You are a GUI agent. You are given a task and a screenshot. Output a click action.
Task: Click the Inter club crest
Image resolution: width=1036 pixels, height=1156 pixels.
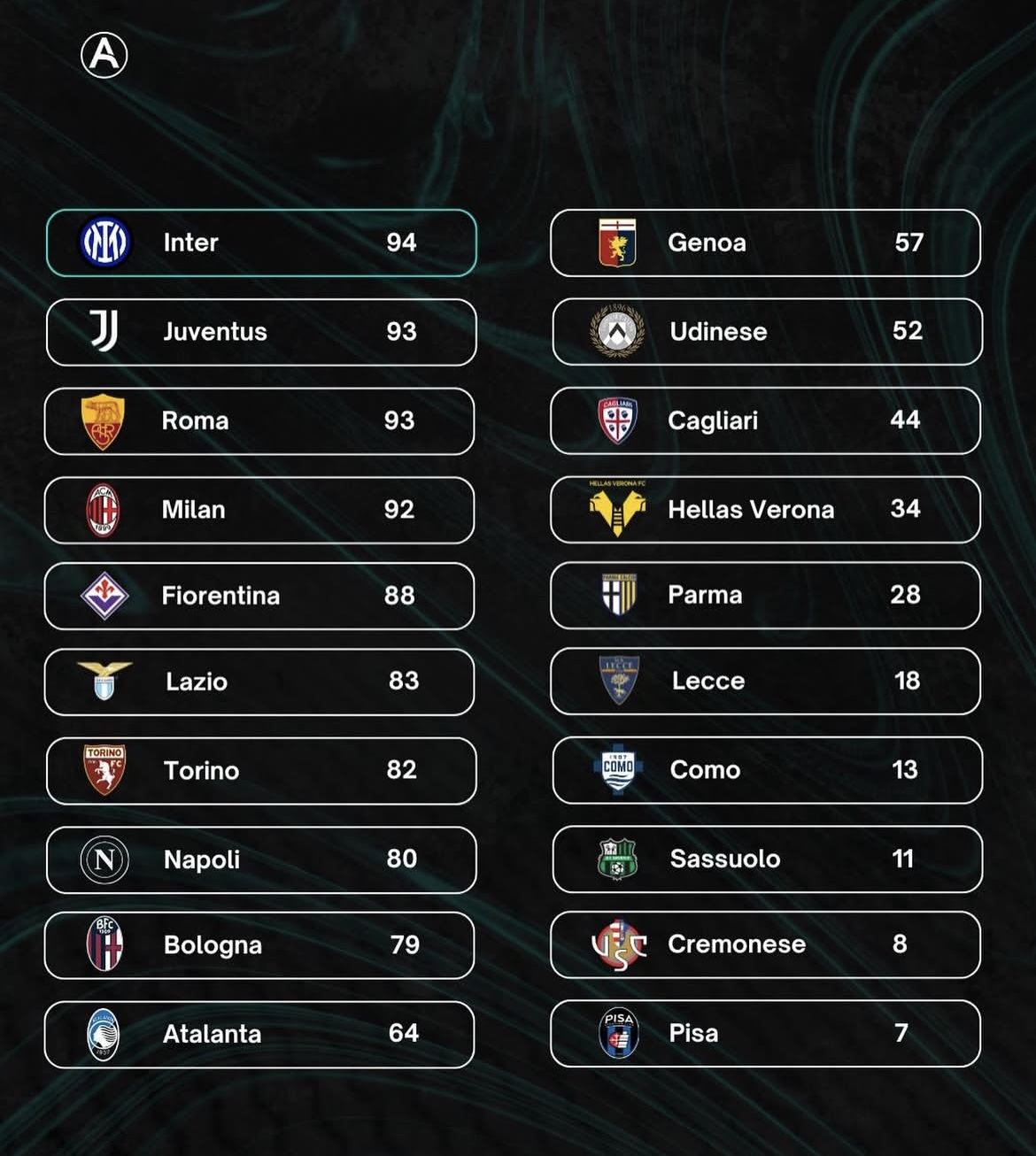pyautogui.click(x=104, y=243)
